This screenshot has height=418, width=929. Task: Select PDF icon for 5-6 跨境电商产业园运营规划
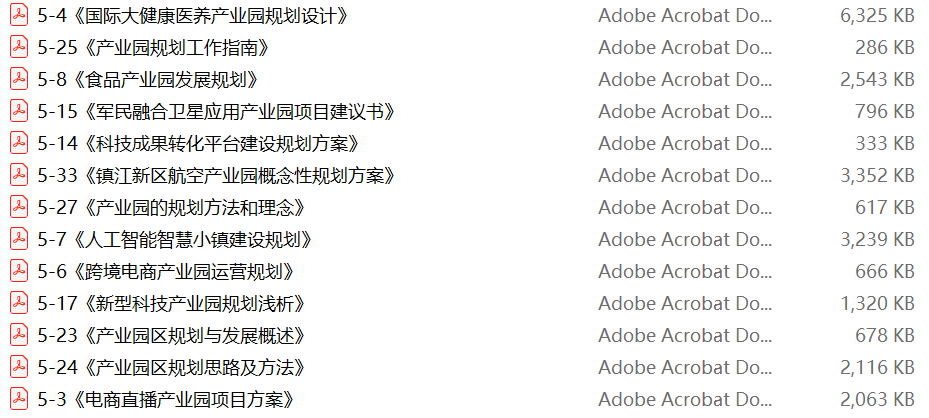[19, 271]
